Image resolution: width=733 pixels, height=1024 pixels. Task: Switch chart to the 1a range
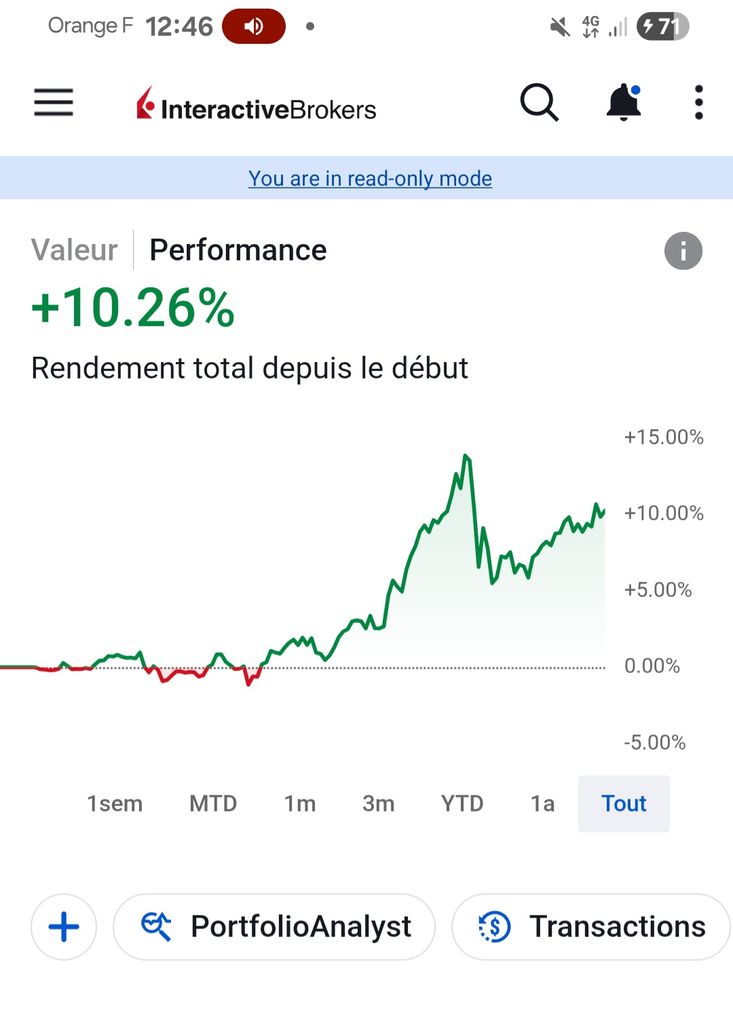tap(542, 803)
